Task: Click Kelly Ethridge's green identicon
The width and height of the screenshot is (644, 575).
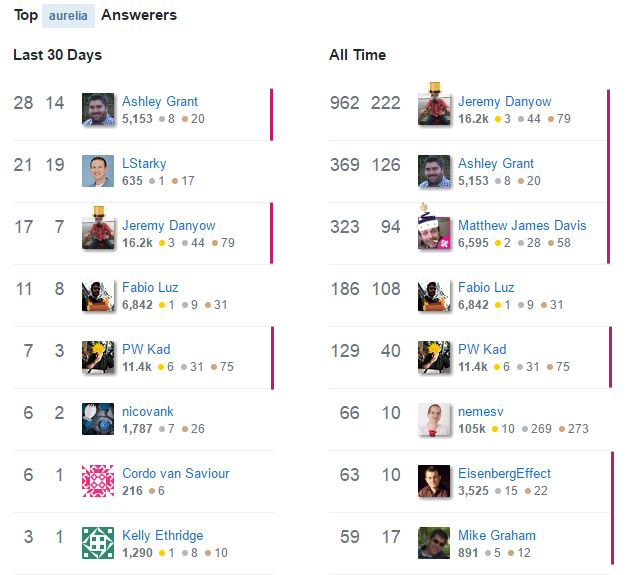Action: [98, 543]
